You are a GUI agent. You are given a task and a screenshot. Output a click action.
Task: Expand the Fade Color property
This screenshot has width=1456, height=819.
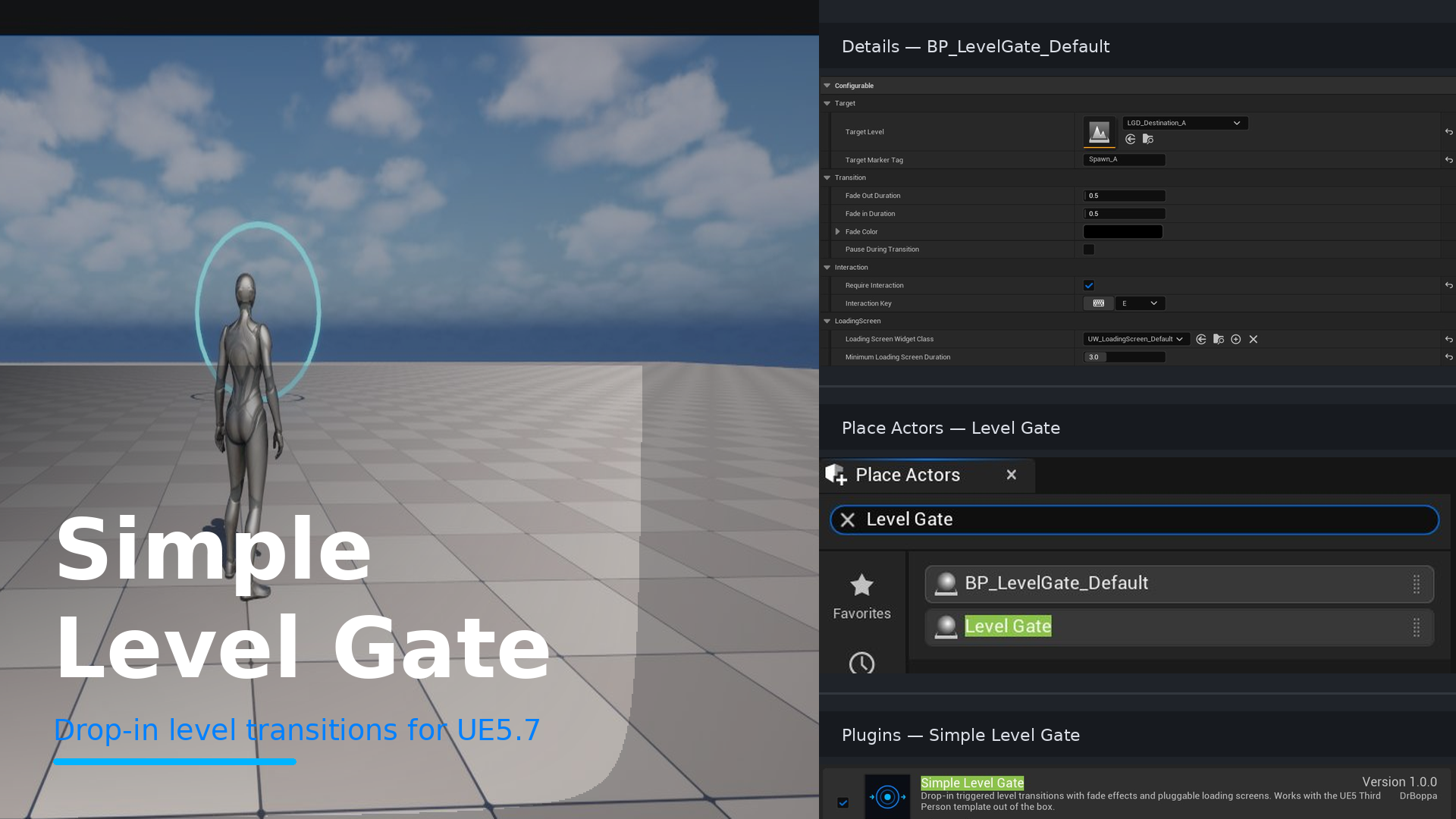point(838,231)
